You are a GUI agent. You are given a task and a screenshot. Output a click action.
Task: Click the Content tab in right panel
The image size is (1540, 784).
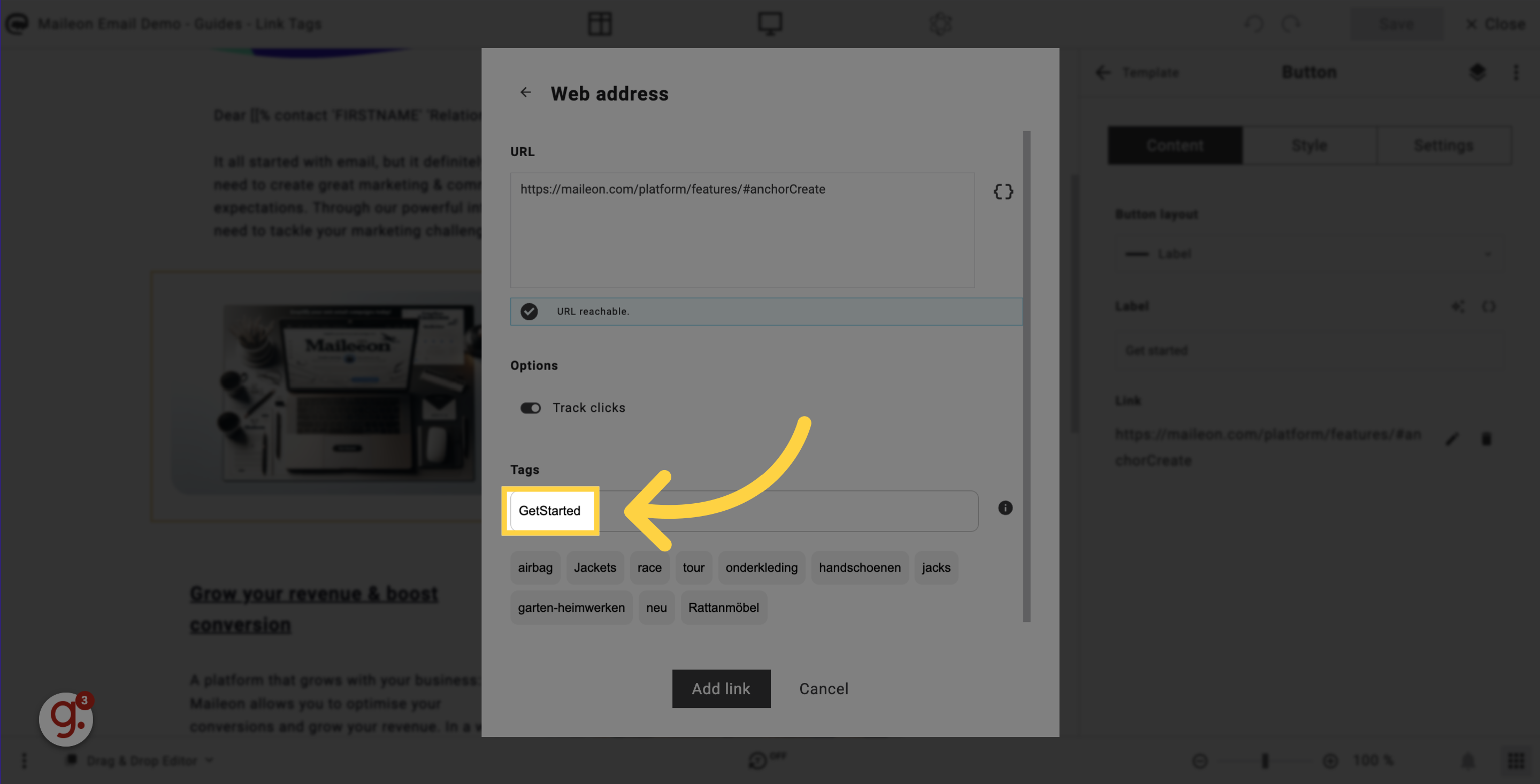tap(1175, 145)
